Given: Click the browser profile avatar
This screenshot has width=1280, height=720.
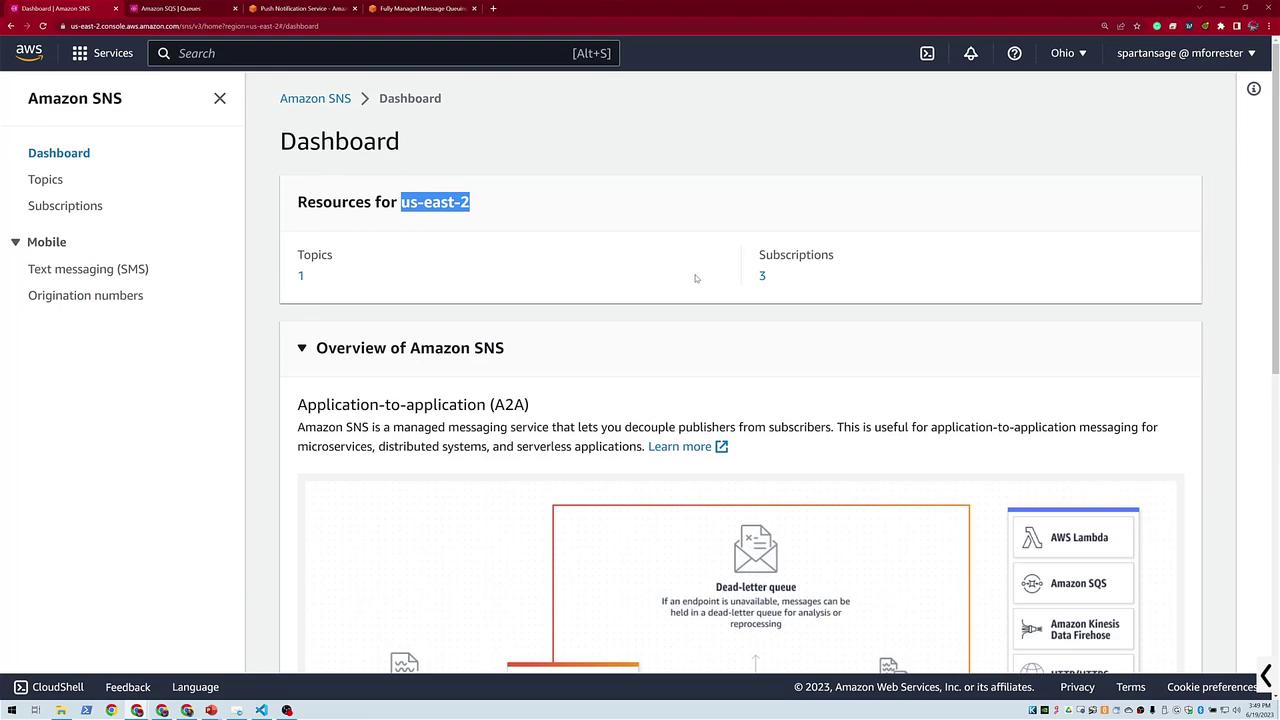Looking at the screenshot, I should point(1254,26).
